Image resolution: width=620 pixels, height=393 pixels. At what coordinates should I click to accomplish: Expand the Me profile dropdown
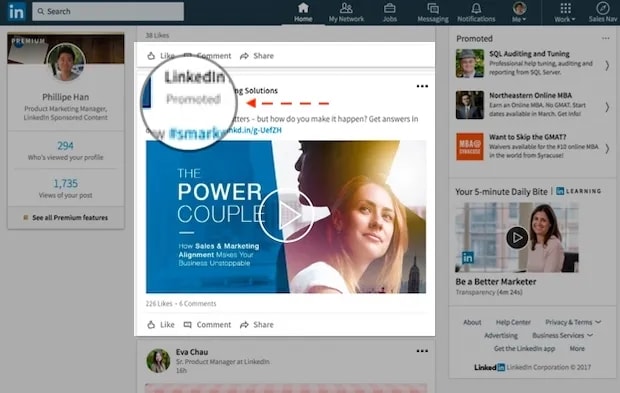click(x=519, y=12)
